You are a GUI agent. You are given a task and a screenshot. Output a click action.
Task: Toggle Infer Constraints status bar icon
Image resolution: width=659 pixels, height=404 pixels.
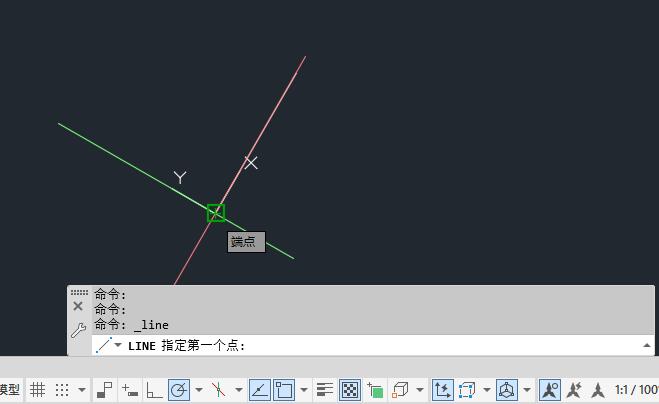coord(105,390)
